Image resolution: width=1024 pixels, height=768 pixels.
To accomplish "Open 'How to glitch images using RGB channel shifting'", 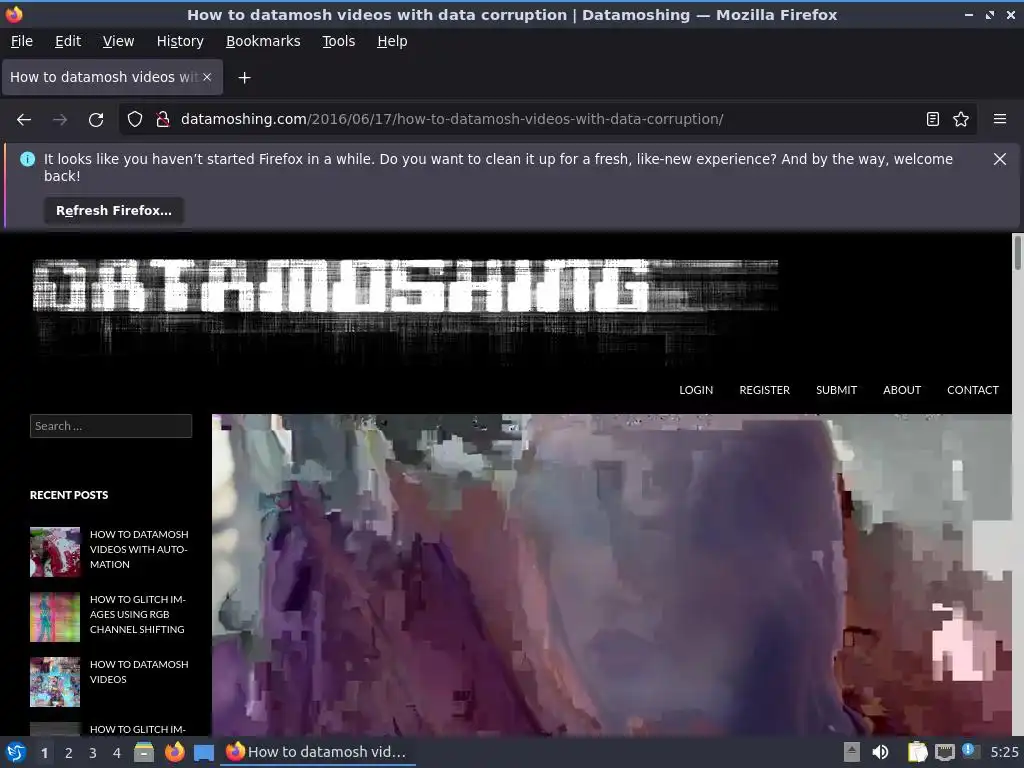I will [138, 615].
